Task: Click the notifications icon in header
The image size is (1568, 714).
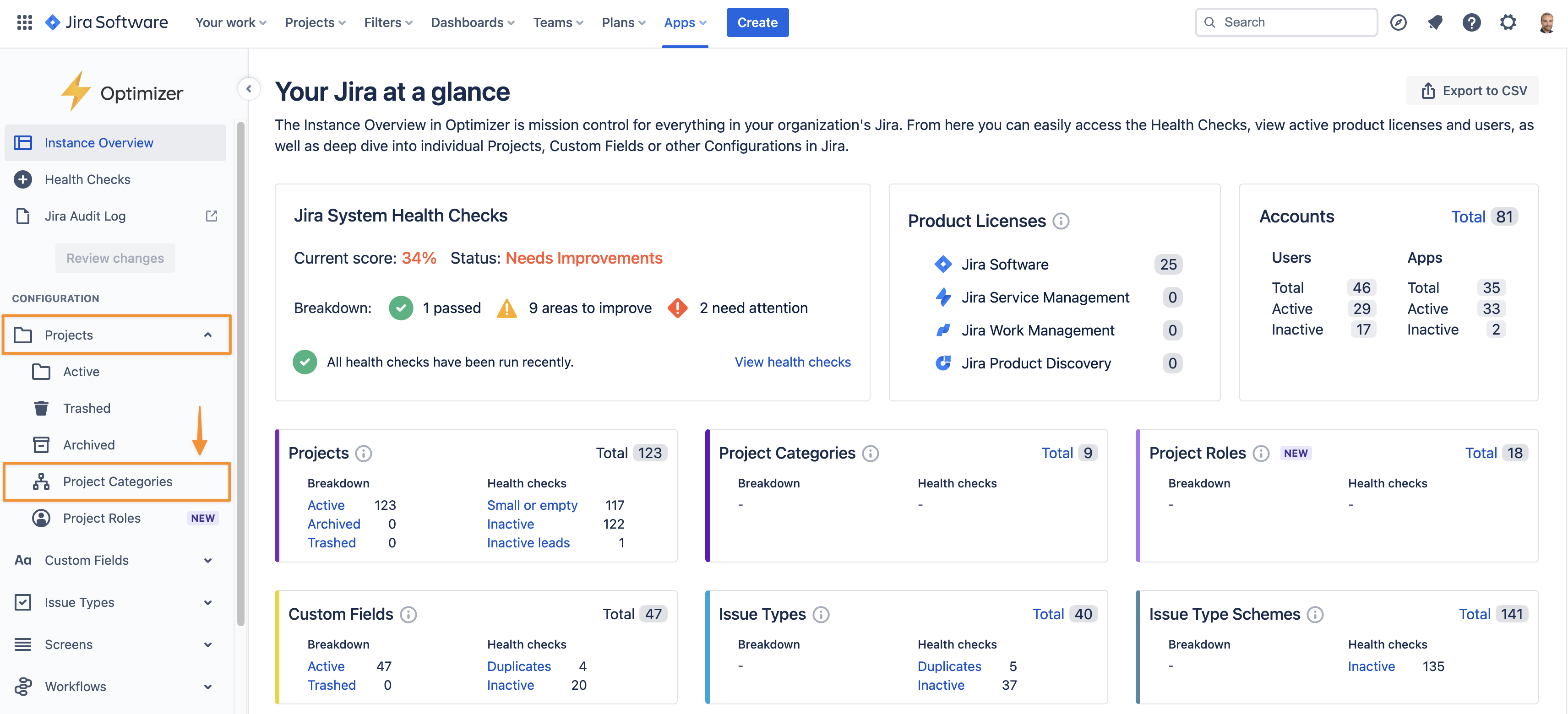Action: click(1435, 22)
